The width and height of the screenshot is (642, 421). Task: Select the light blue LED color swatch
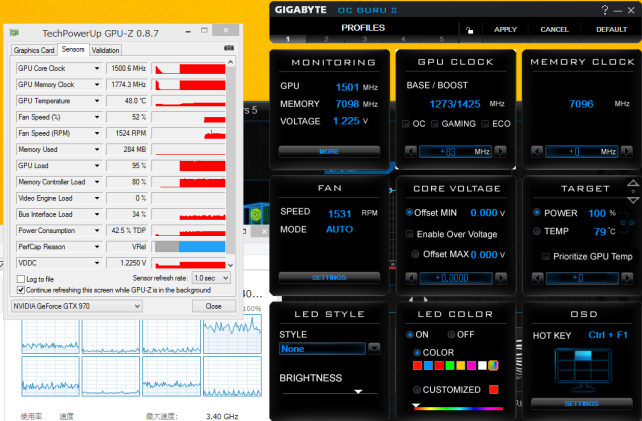point(428,365)
